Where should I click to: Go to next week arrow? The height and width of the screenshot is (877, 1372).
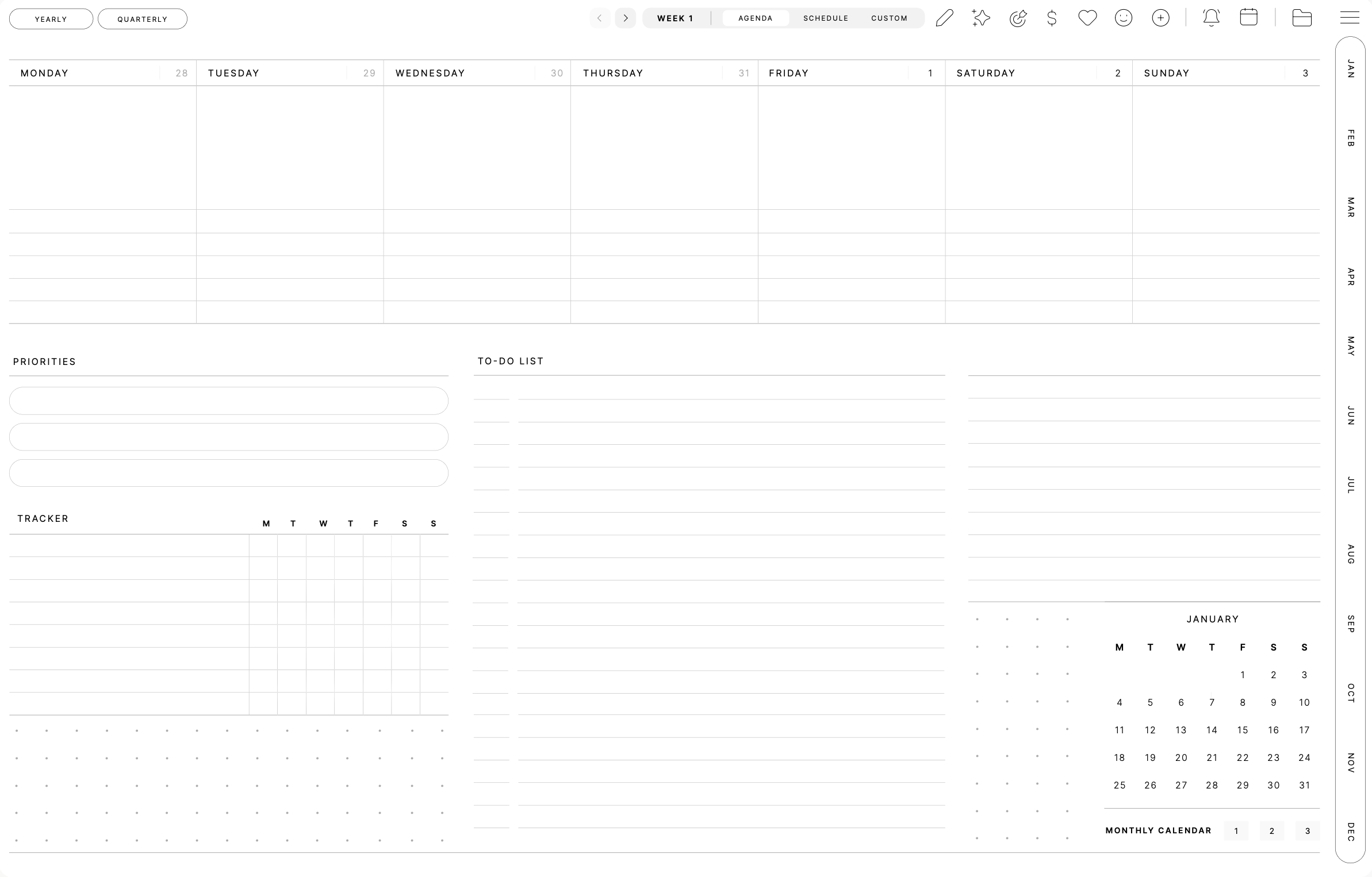626,18
